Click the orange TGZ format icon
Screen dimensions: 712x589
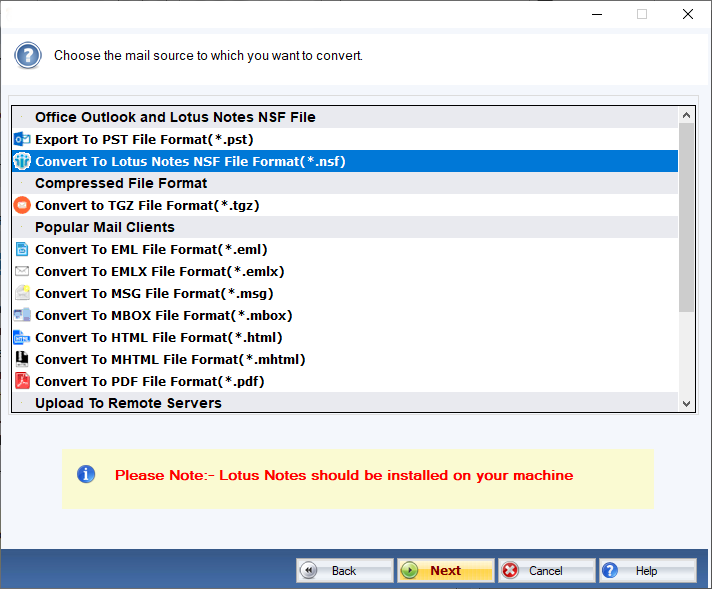tap(22, 205)
